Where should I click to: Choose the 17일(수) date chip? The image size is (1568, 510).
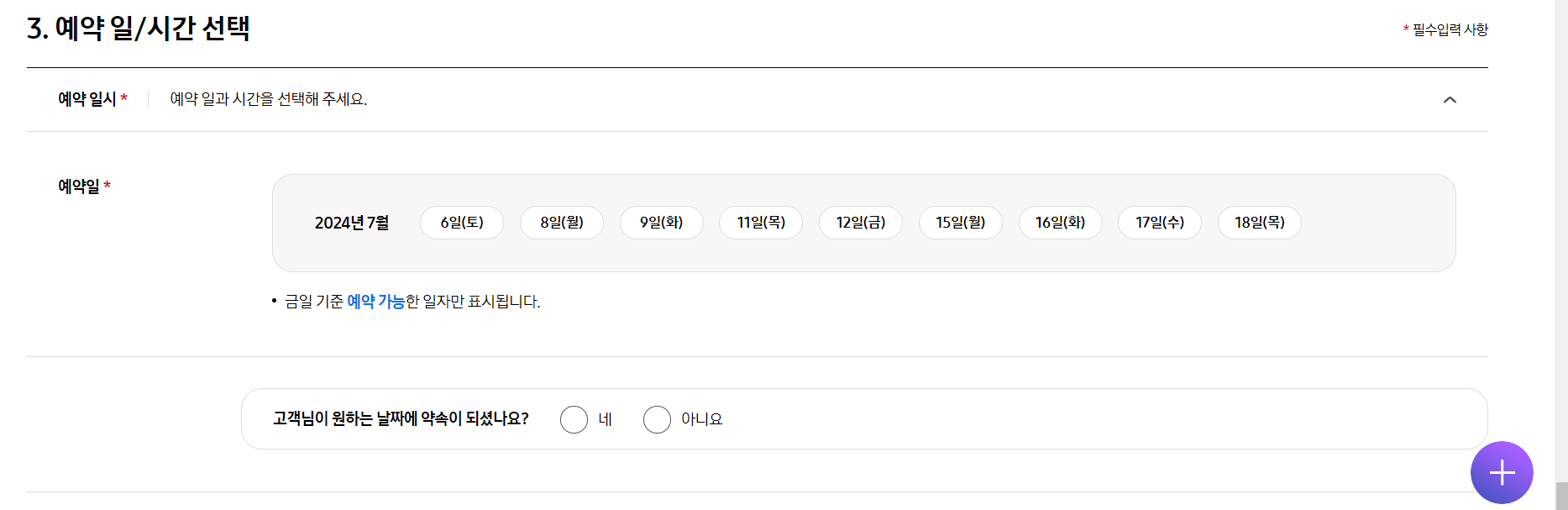(x=1160, y=223)
